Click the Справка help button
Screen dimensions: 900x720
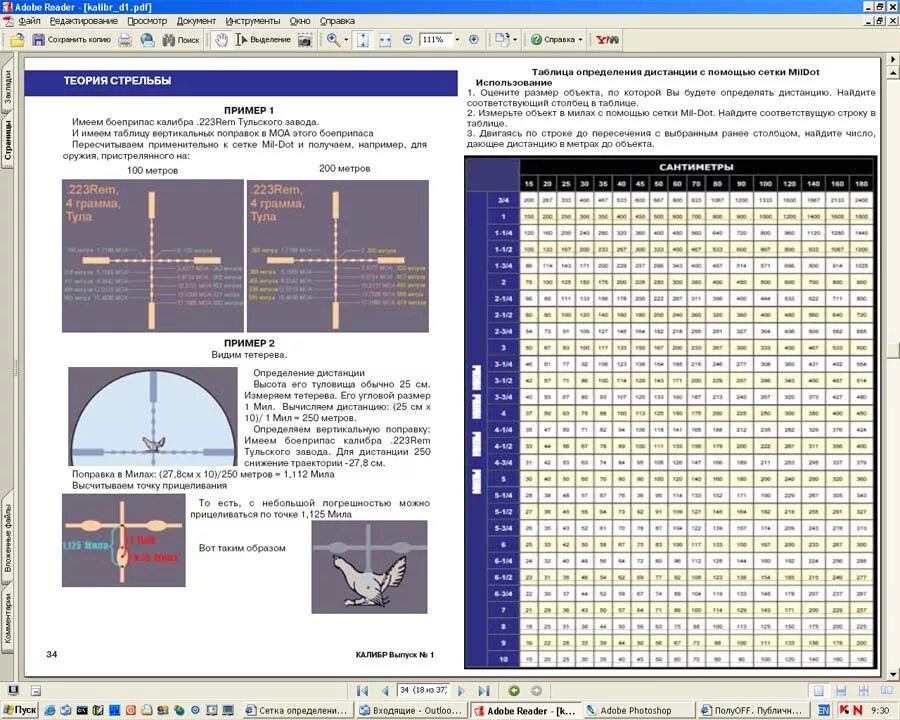pyautogui.click(x=553, y=40)
